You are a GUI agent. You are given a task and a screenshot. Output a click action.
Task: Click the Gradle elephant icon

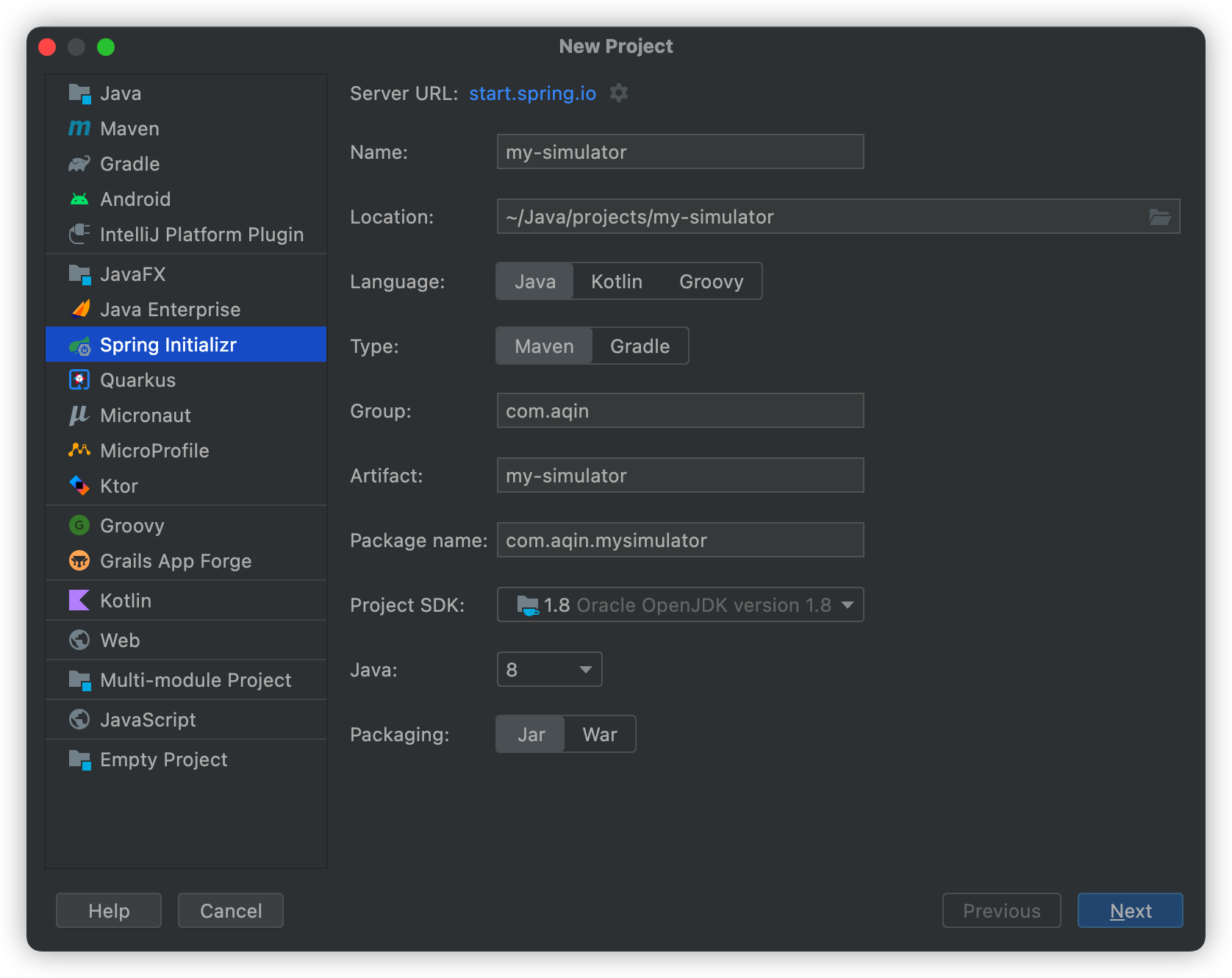tap(79, 164)
